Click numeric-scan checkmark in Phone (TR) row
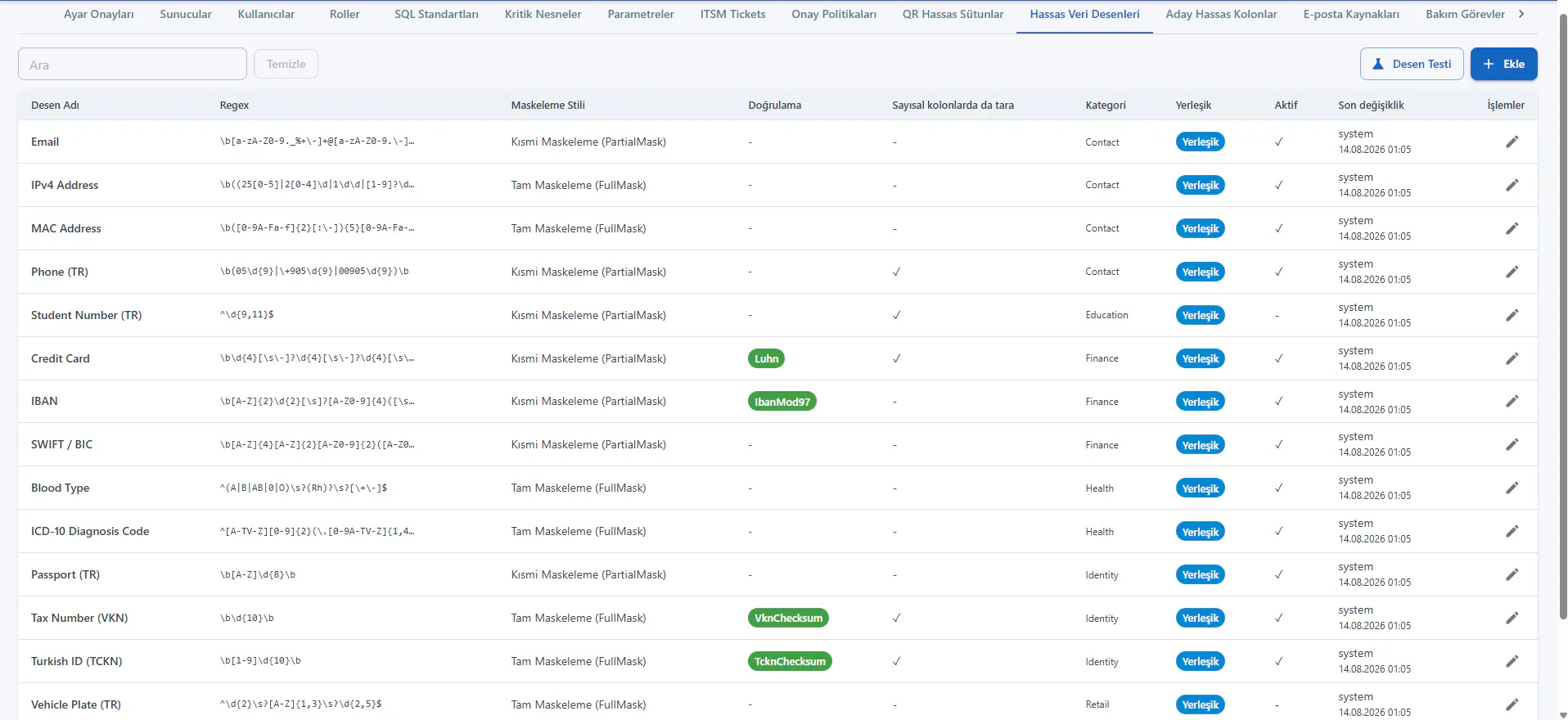 point(896,272)
